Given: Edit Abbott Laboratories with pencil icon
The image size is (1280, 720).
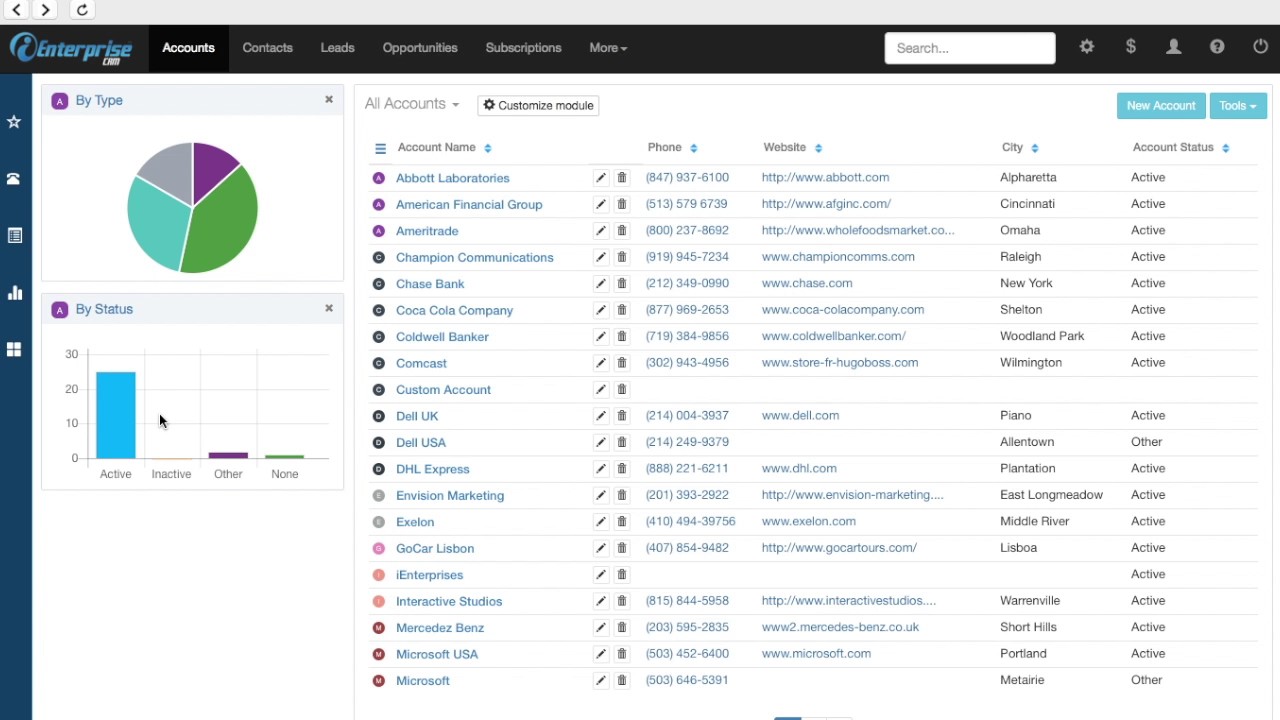Looking at the screenshot, I should 600,178.
